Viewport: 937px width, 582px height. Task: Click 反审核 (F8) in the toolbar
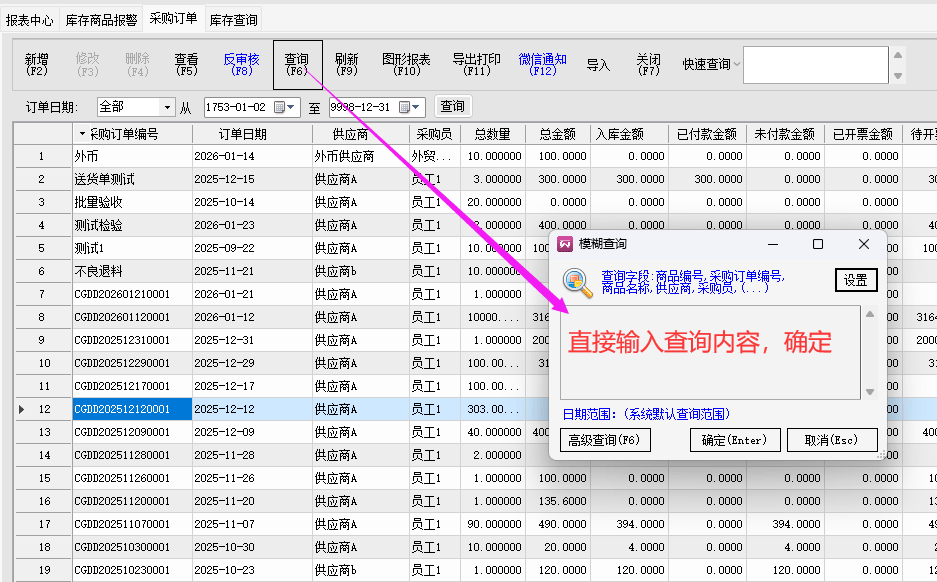[241, 65]
